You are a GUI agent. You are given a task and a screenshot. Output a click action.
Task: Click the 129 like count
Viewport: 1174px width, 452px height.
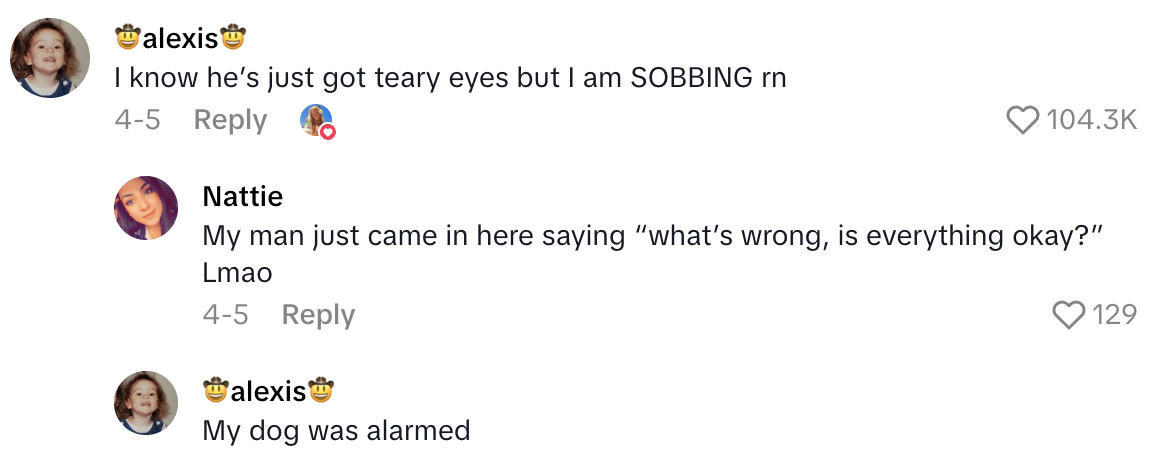[x=1114, y=315]
